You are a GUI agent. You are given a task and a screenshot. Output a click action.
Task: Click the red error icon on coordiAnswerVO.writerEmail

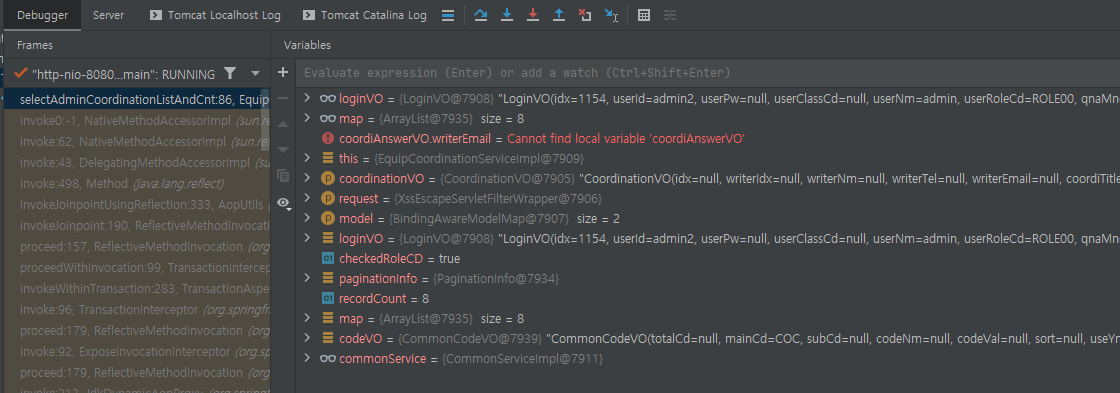click(x=328, y=139)
